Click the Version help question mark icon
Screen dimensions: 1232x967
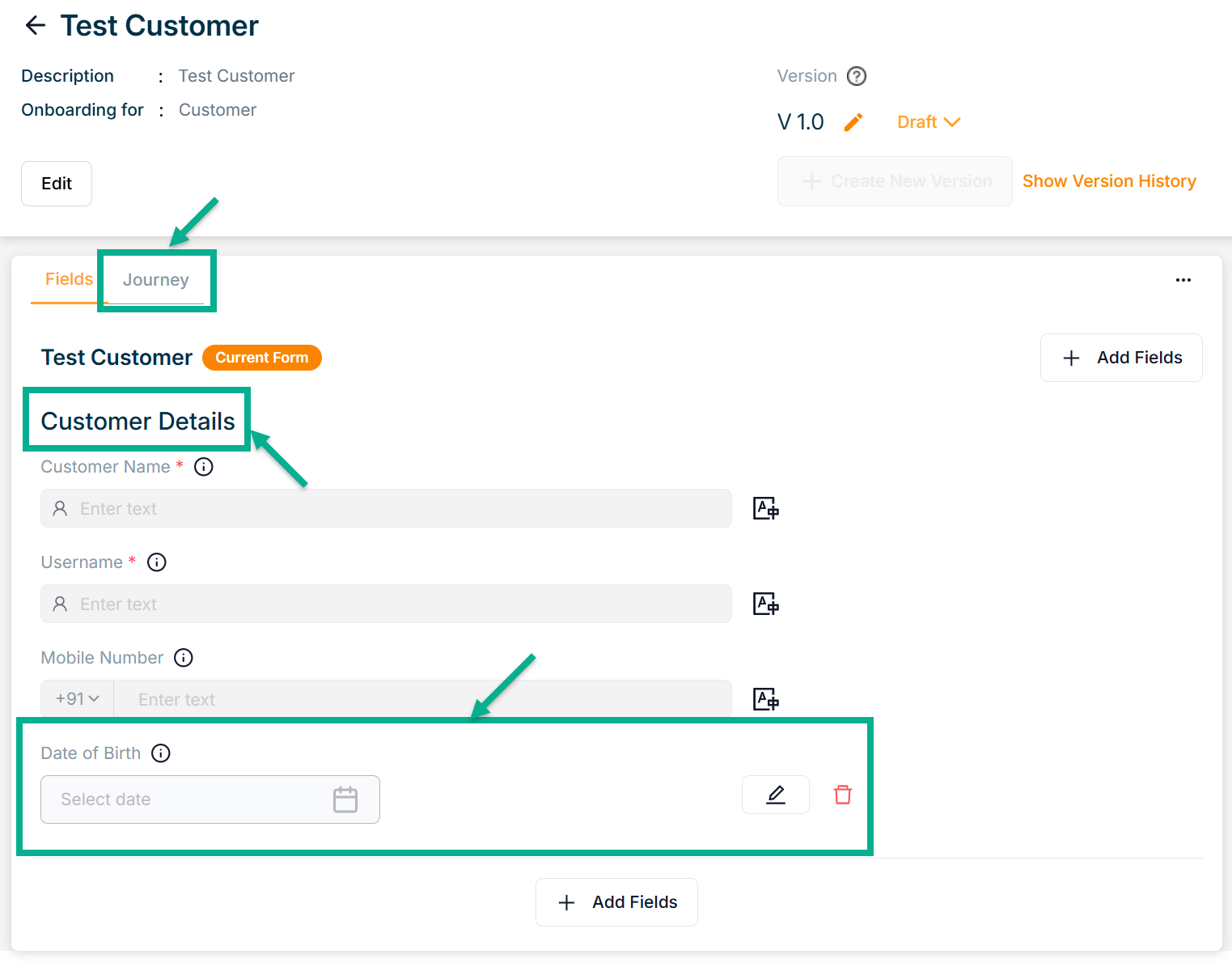pyautogui.click(x=856, y=76)
